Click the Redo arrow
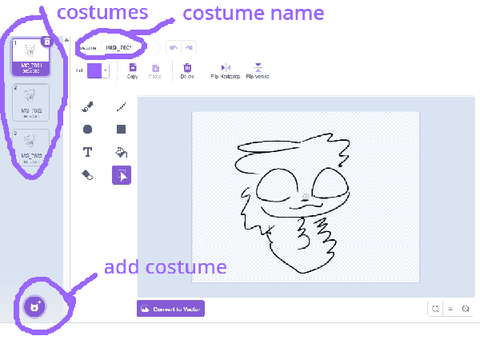480x360 pixels. (x=189, y=48)
